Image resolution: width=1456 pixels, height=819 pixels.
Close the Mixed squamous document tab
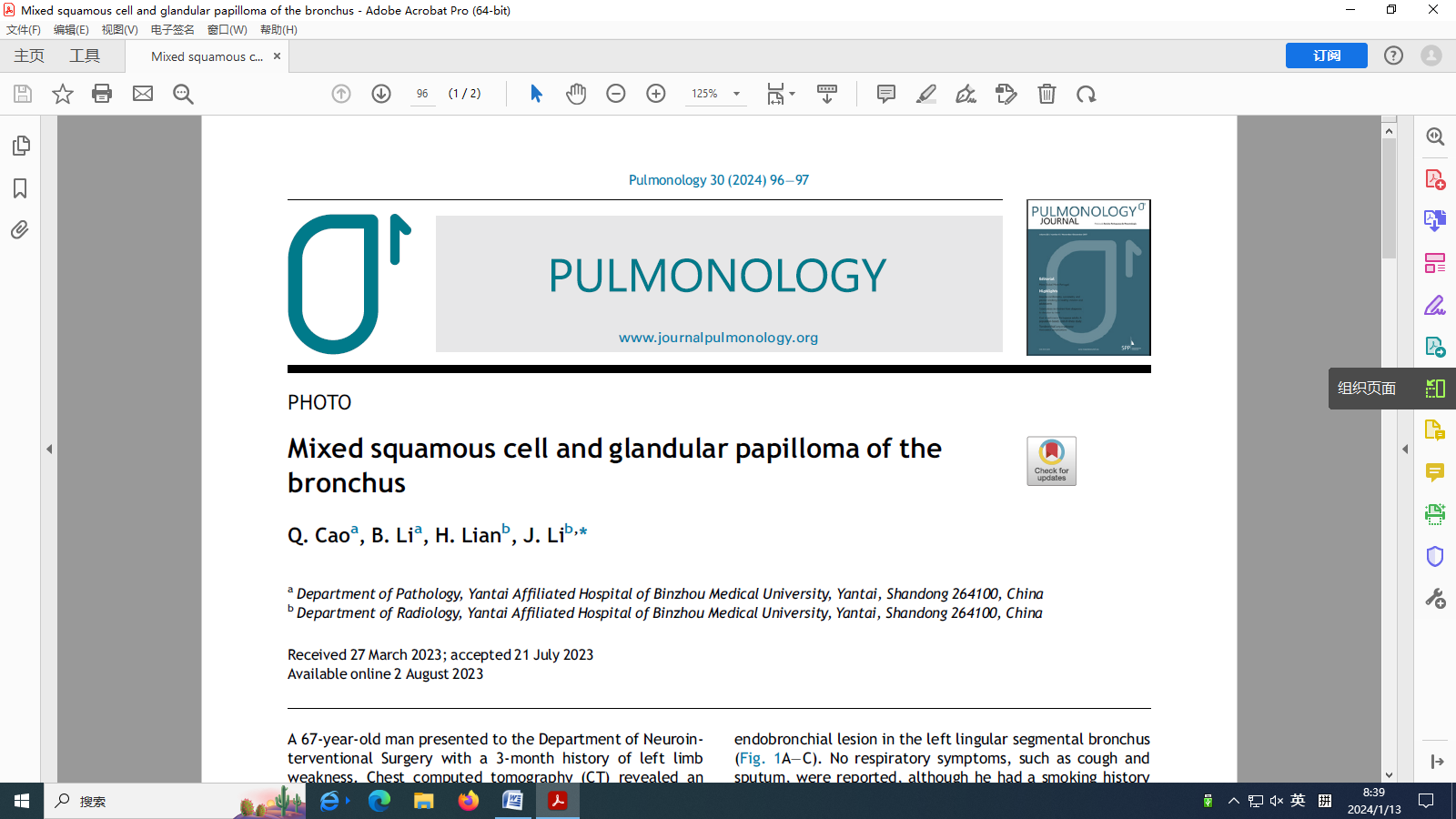coord(277,56)
